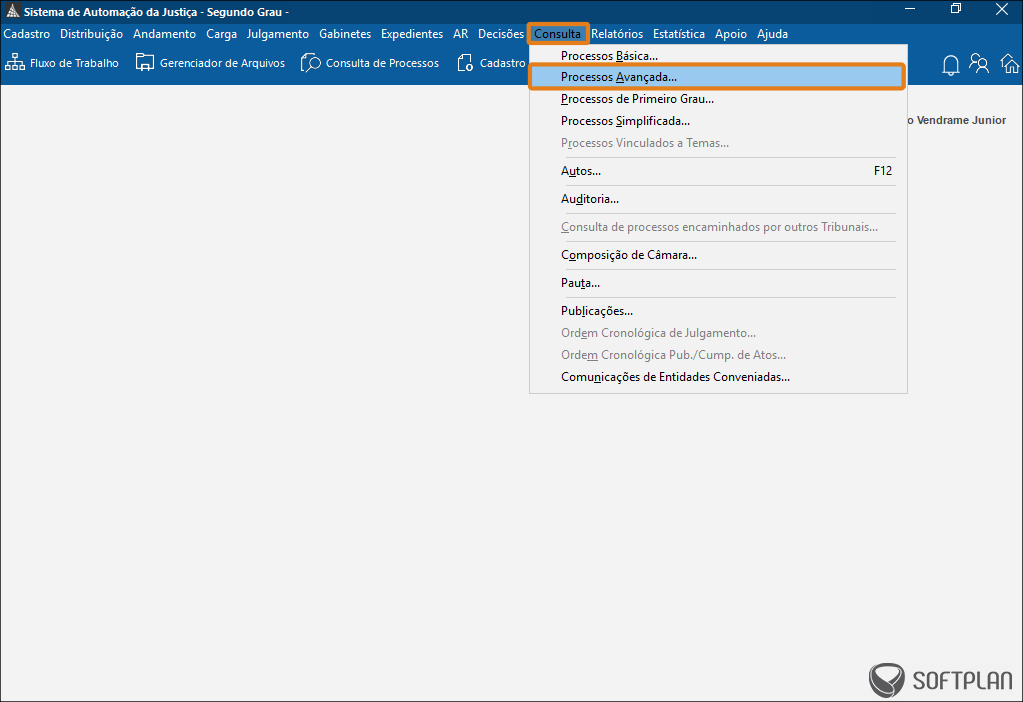Viewport: 1023px width, 702px height.
Task: Open the Julgamento menu
Action: click(278, 34)
